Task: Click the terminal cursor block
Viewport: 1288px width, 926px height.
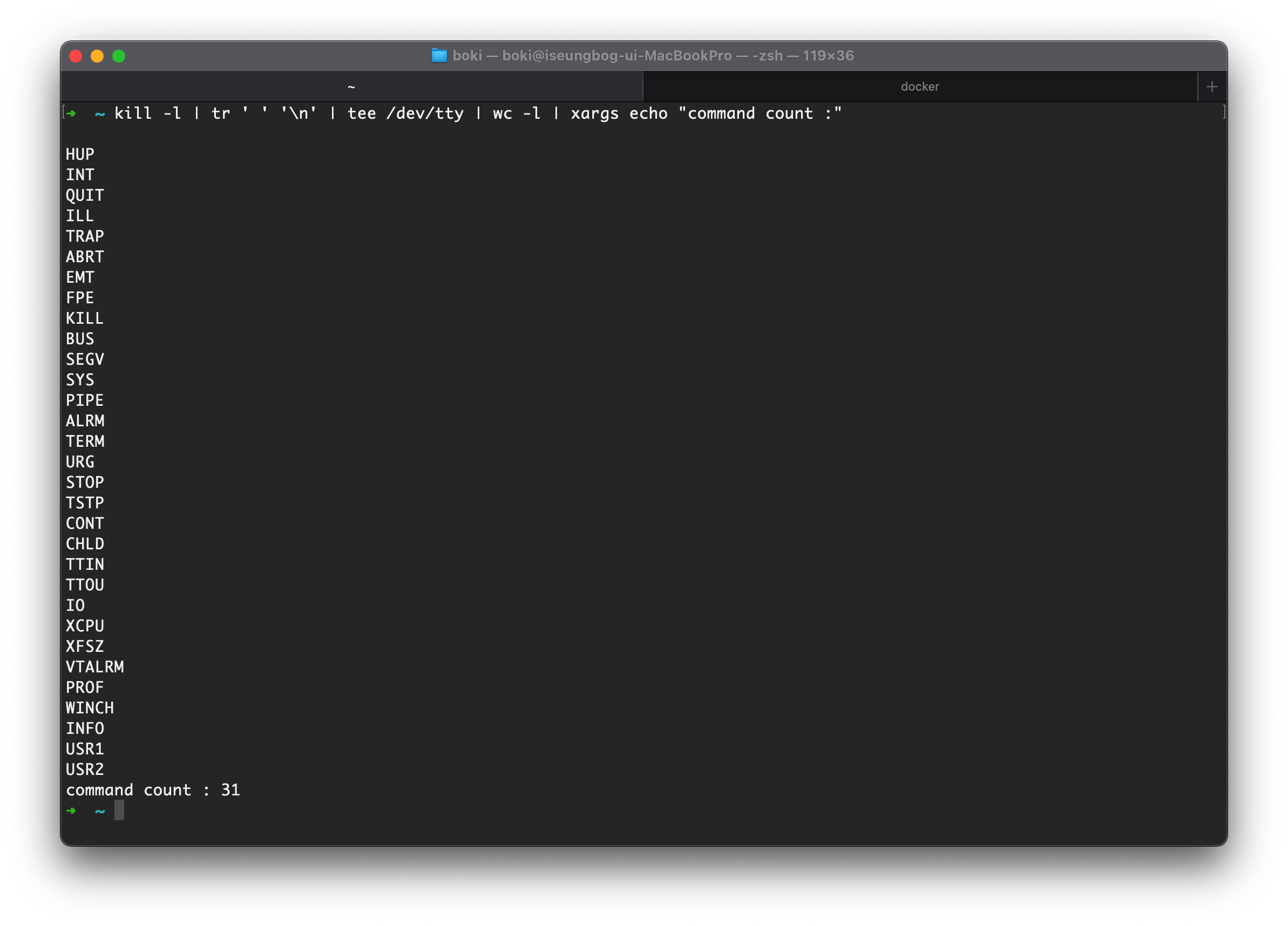Action: [119, 810]
